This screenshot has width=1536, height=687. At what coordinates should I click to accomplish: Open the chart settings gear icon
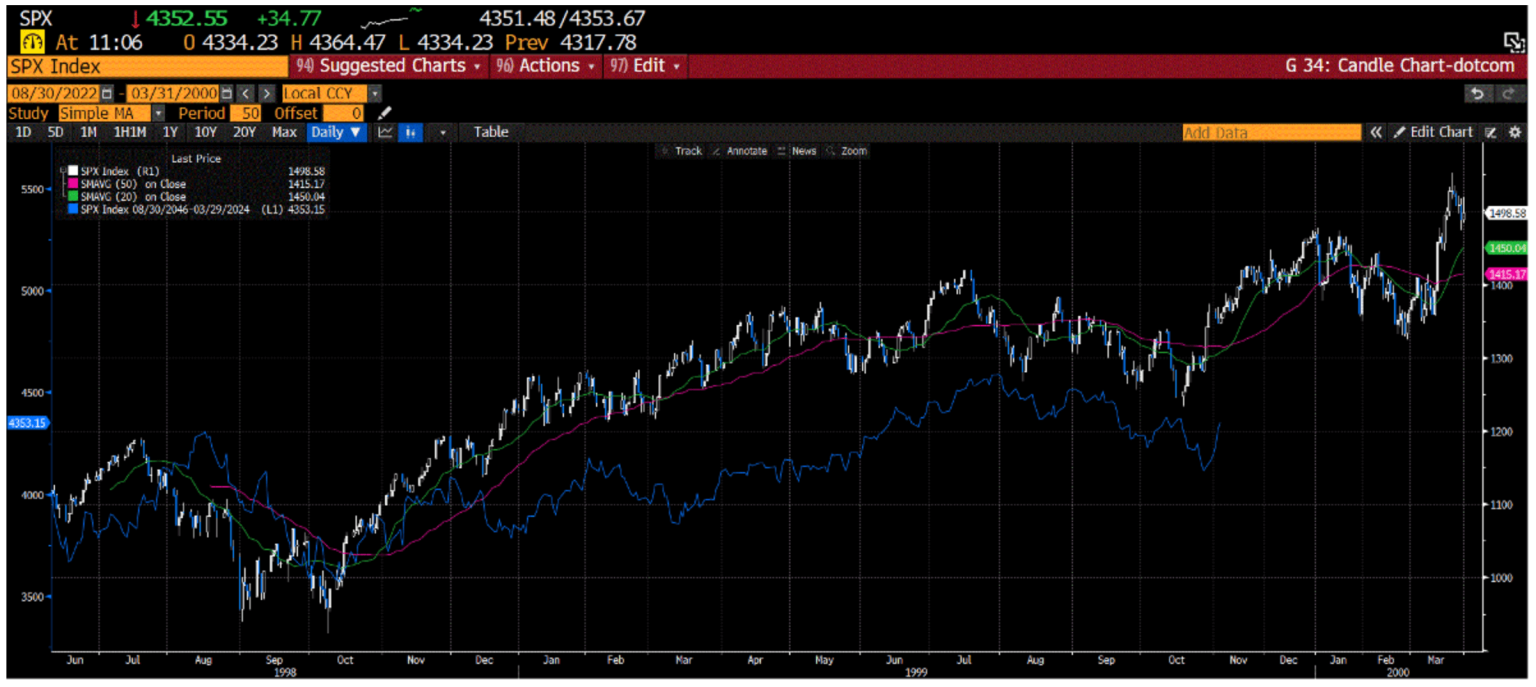1514,132
